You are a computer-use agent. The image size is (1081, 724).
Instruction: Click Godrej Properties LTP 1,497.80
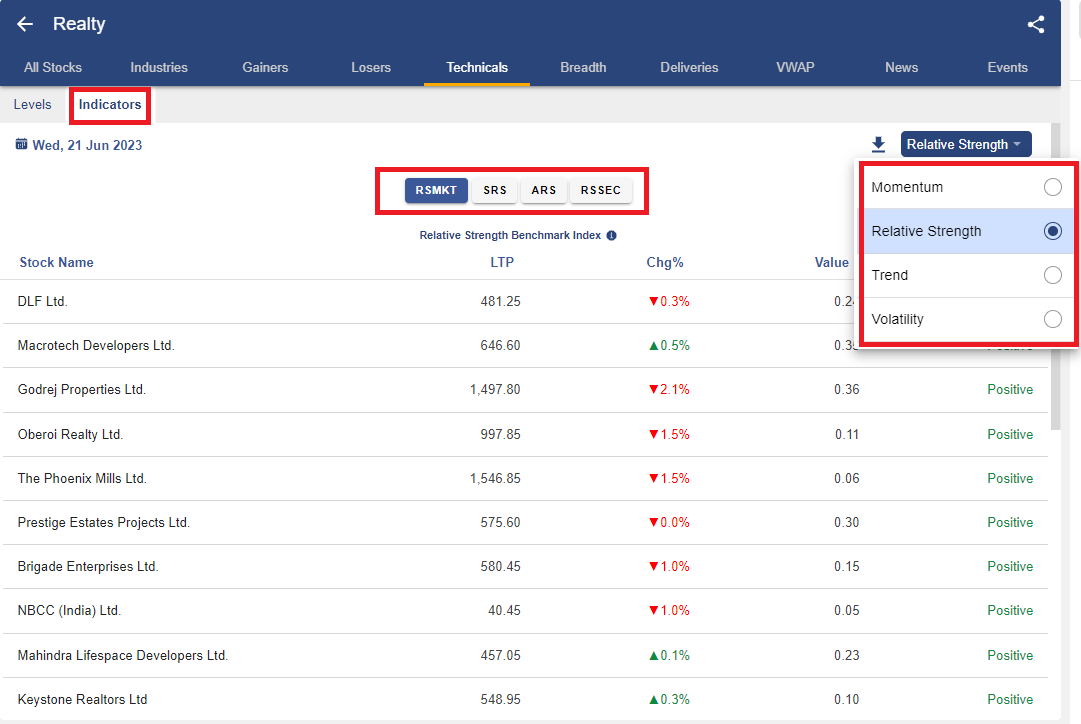pos(495,390)
